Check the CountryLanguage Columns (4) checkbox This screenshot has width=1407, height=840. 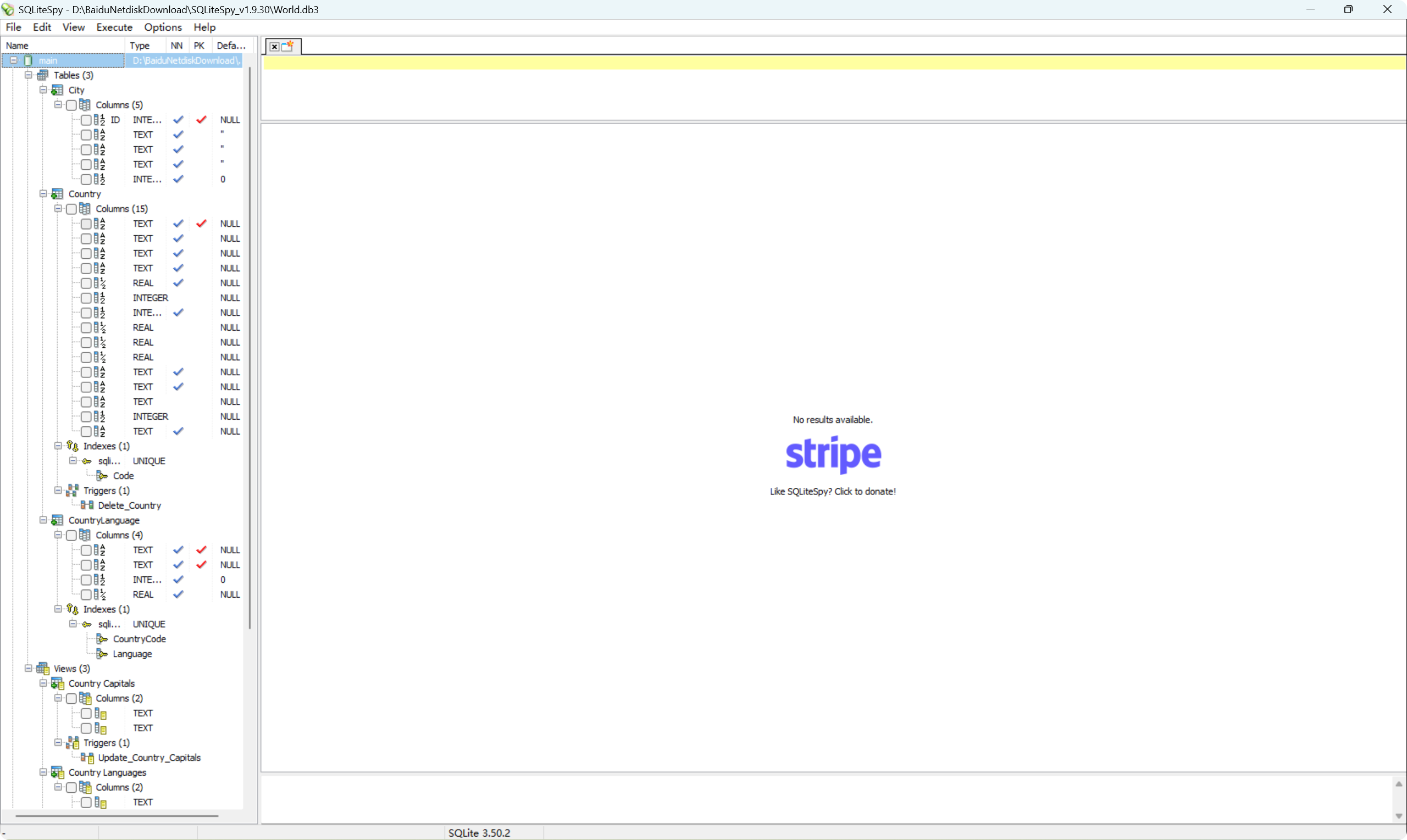pos(71,535)
